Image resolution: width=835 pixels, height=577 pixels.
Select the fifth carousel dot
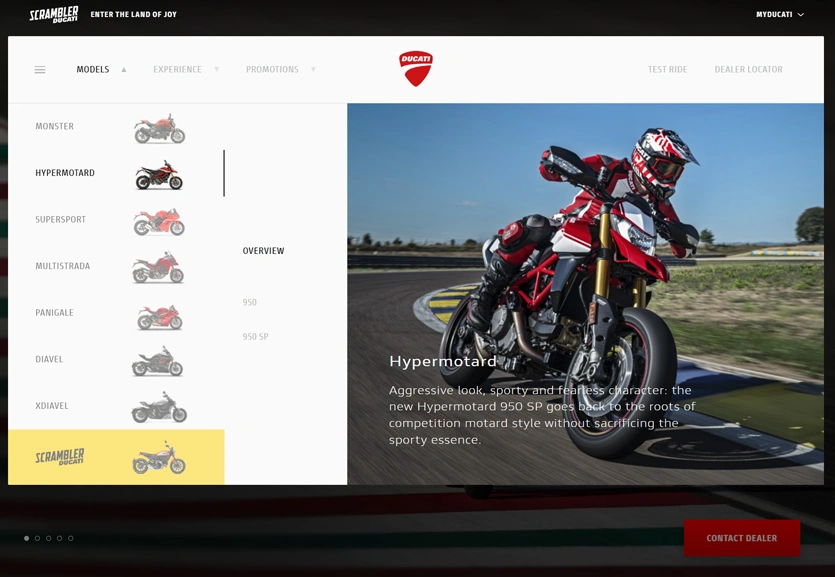(x=71, y=538)
